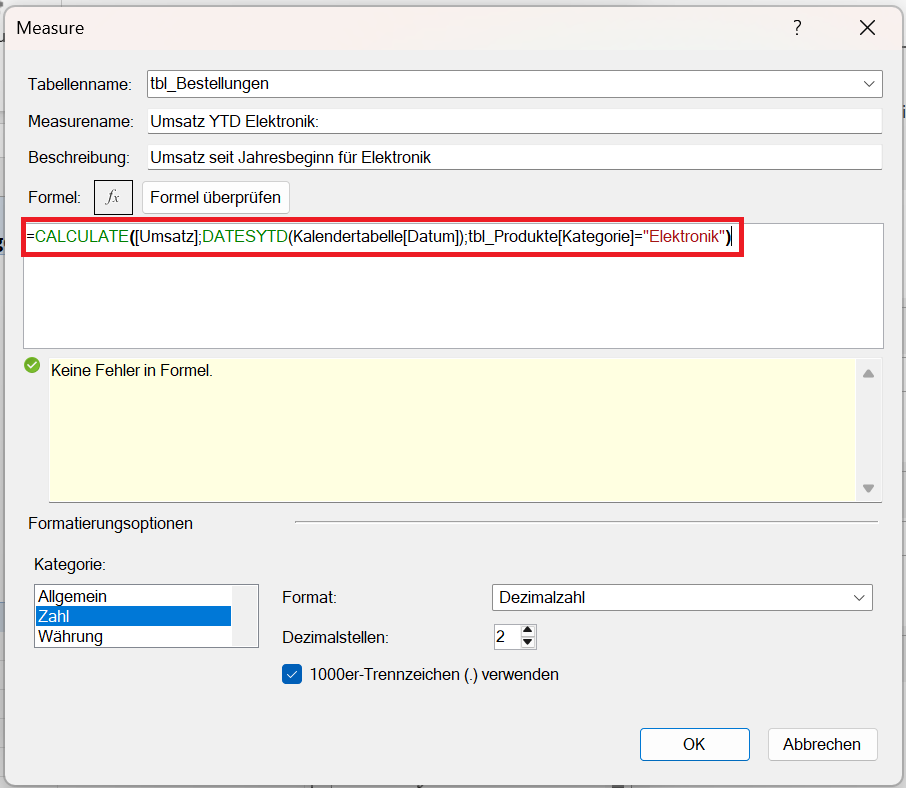Open the Tabellenname dropdown
Image resolution: width=906 pixels, height=788 pixels.
[868, 84]
